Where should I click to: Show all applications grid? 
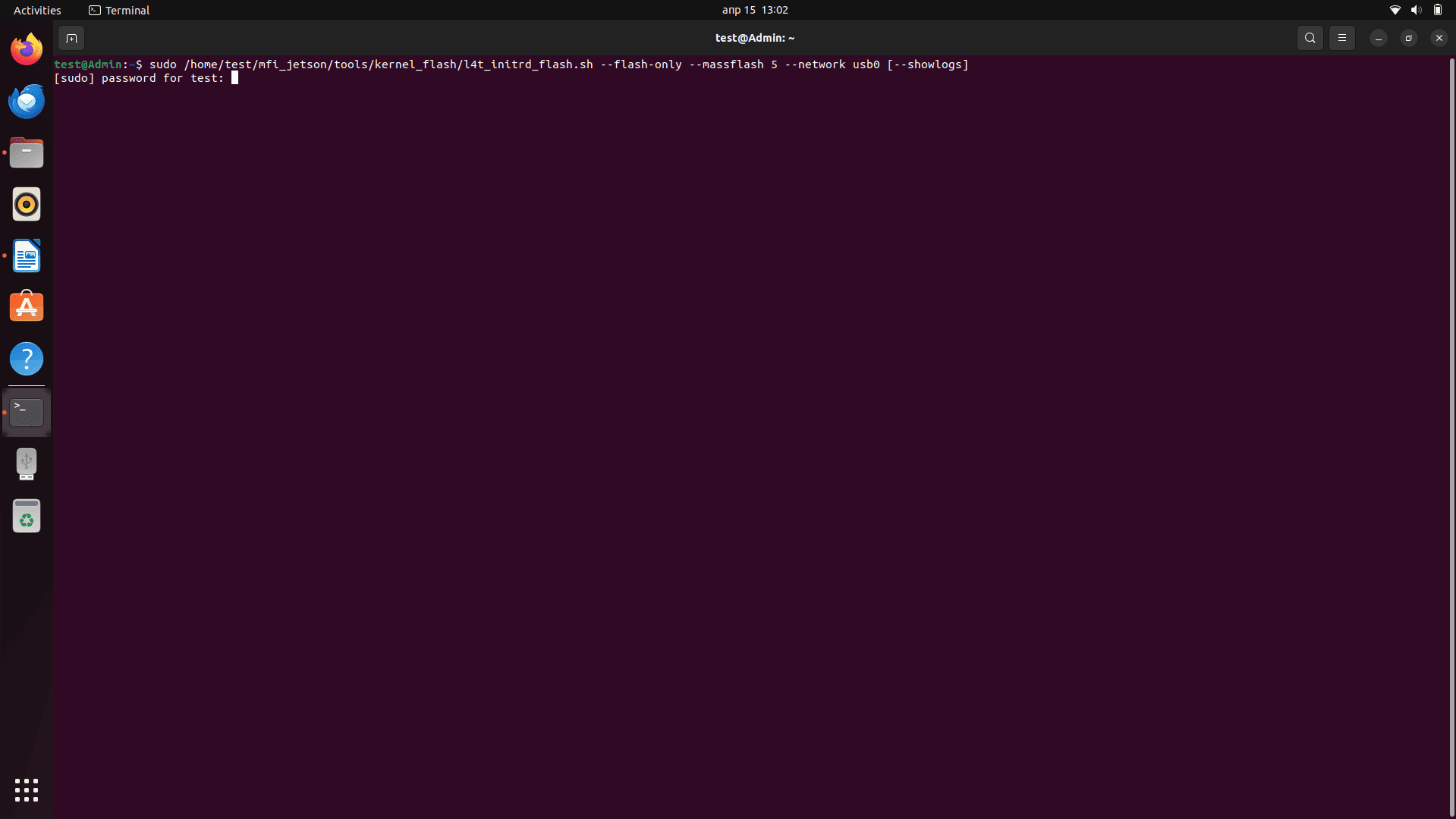[x=27, y=790]
